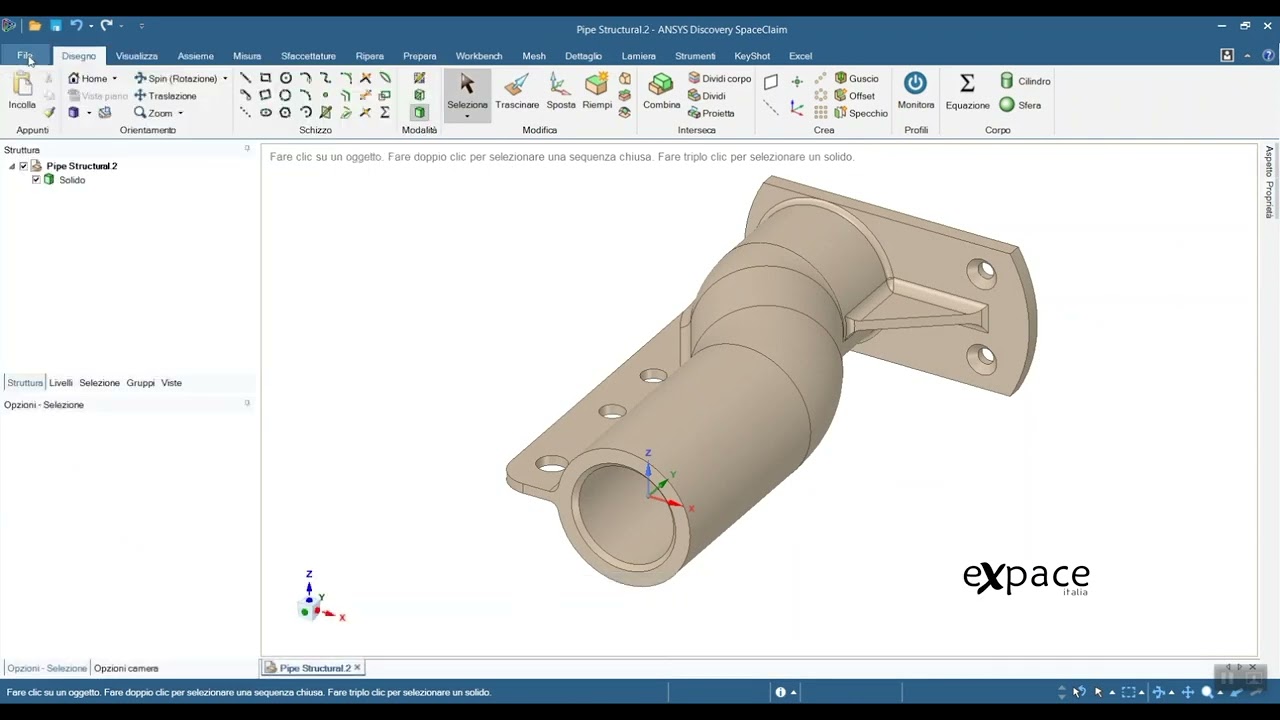Select the Solido item in structure tree
The height and width of the screenshot is (720, 1280).
tap(72, 180)
